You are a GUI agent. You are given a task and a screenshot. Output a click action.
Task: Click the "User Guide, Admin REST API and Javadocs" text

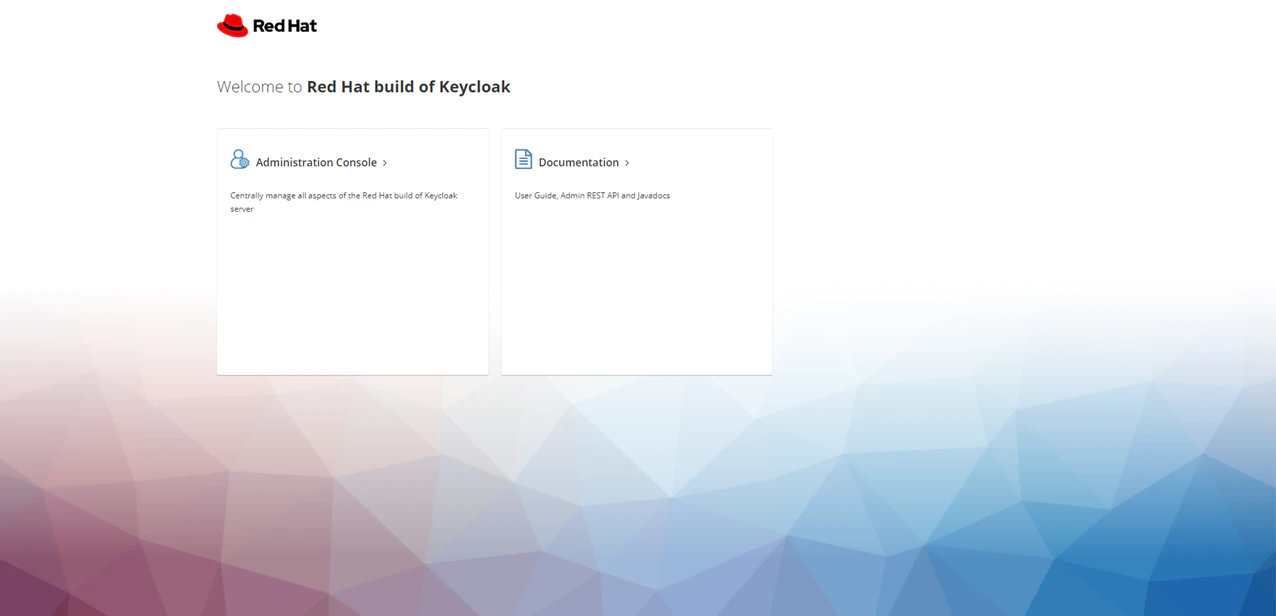pyautogui.click(x=592, y=196)
